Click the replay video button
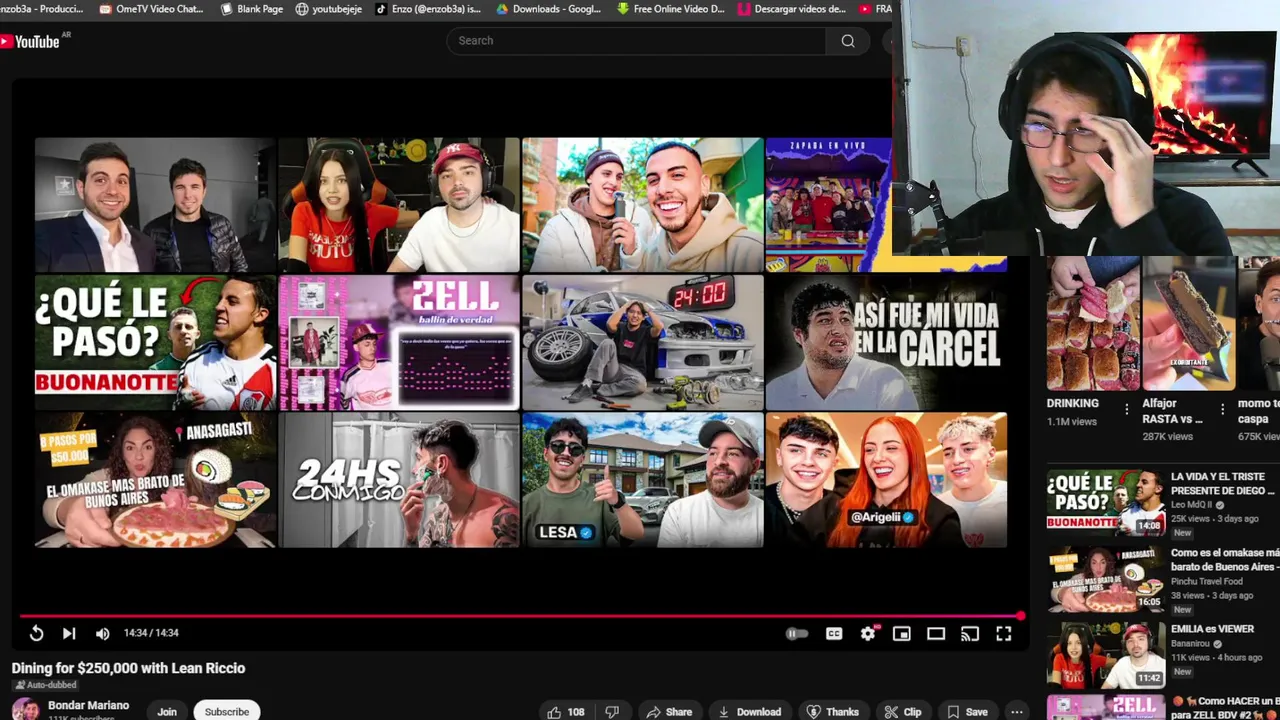The height and width of the screenshot is (720, 1280). [36, 633]
